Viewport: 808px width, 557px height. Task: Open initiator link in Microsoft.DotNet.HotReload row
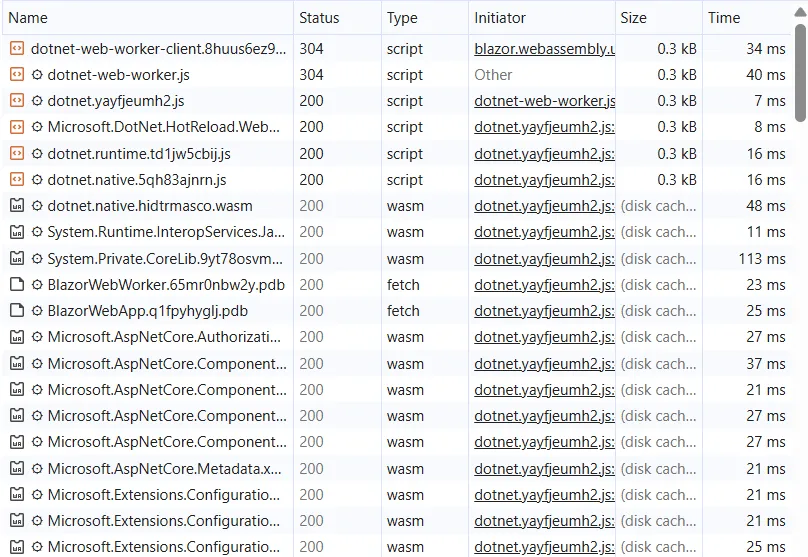pos(544,127)
